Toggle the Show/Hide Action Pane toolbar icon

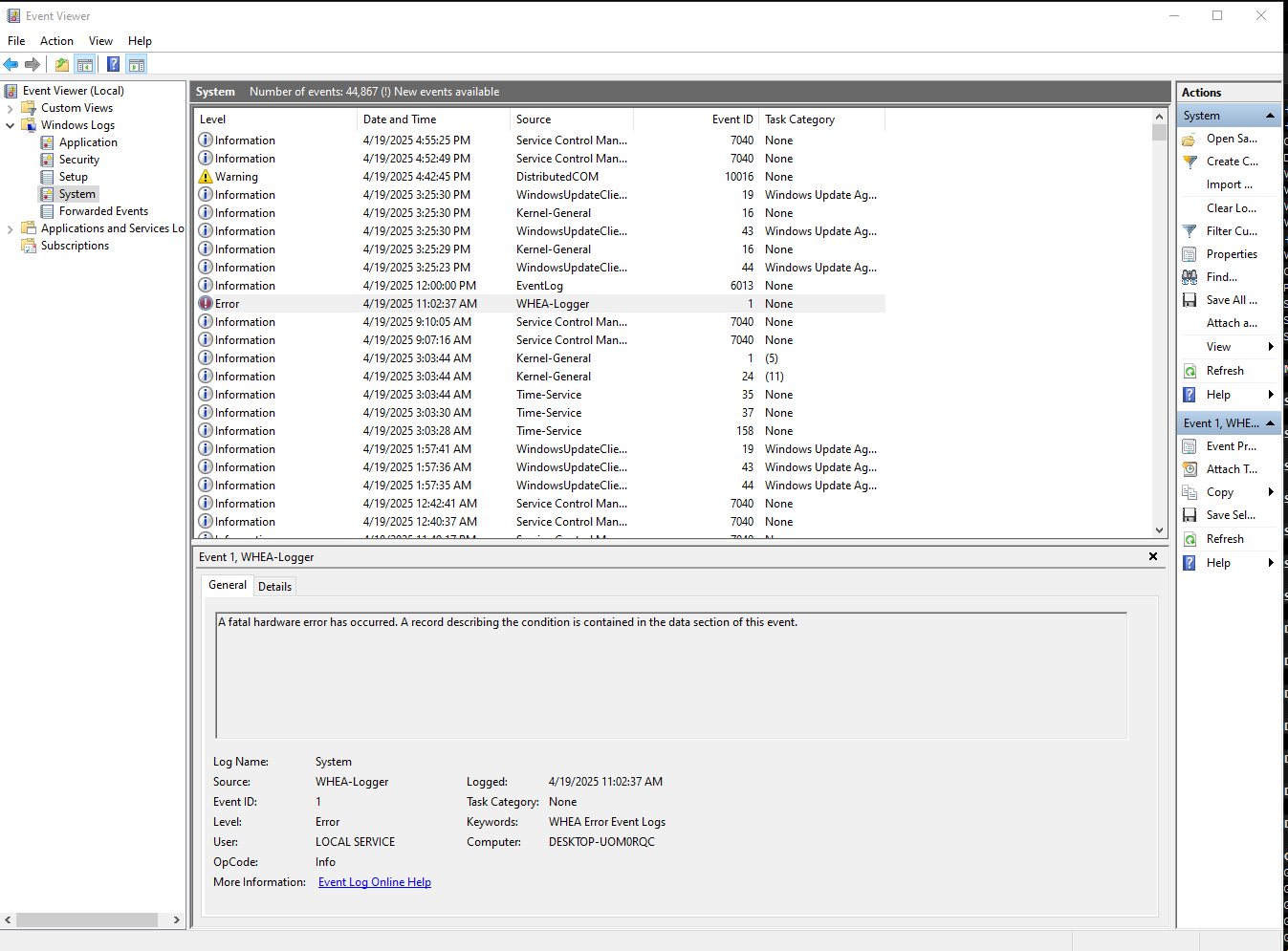coord(137,64)
